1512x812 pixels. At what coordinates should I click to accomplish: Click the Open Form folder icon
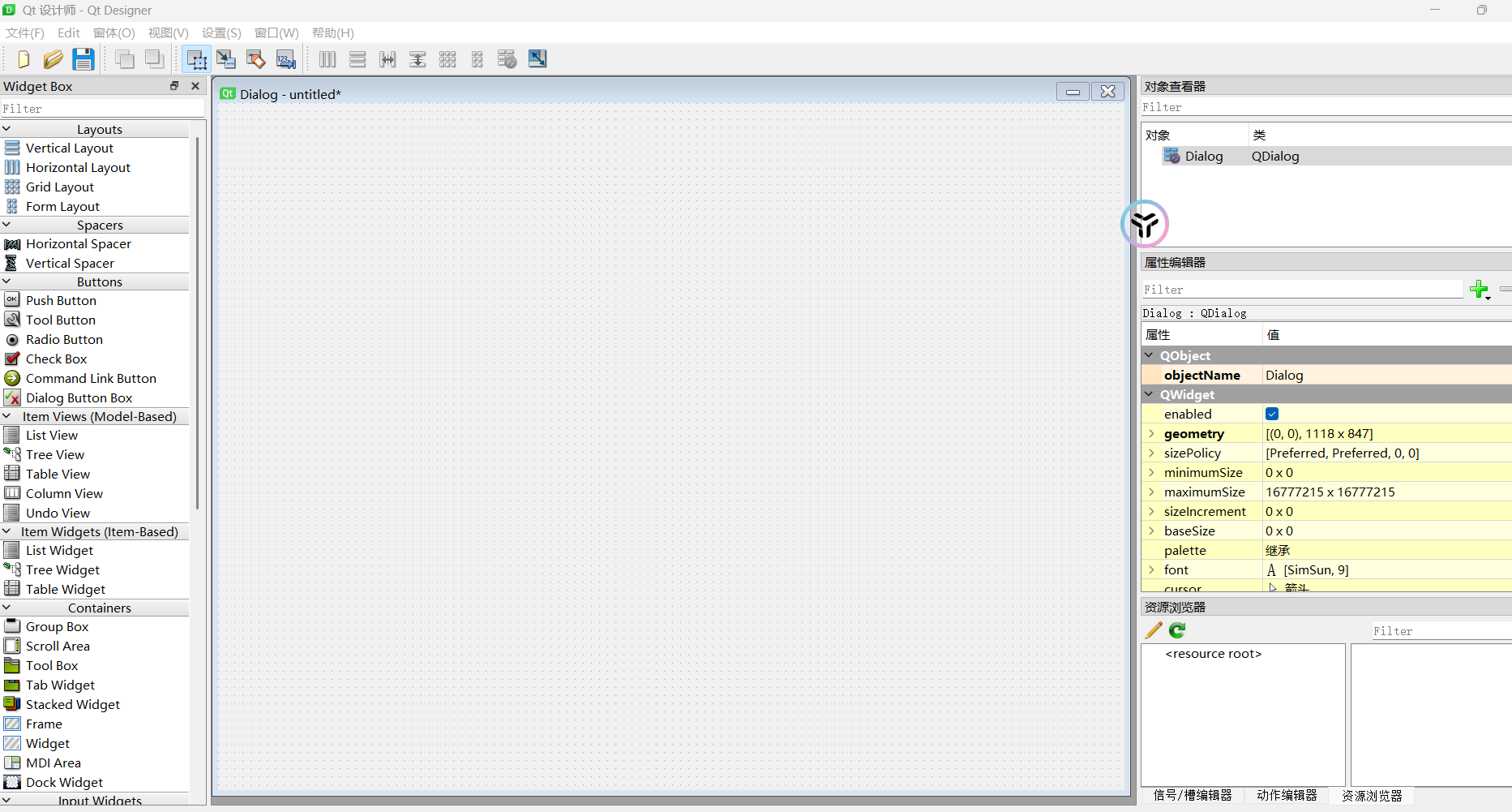54,59
